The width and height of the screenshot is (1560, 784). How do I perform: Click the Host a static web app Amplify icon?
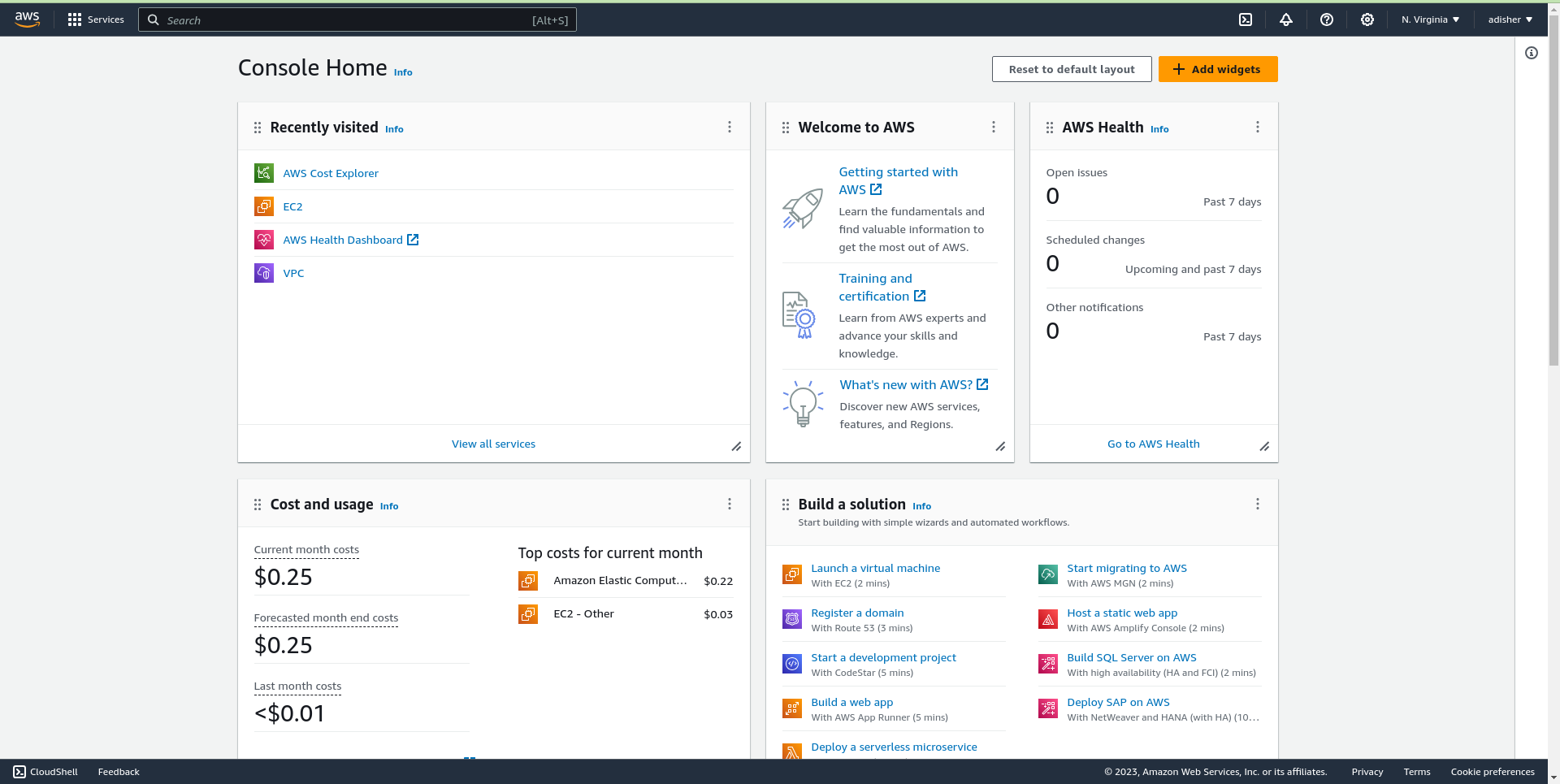point(1048,619)
